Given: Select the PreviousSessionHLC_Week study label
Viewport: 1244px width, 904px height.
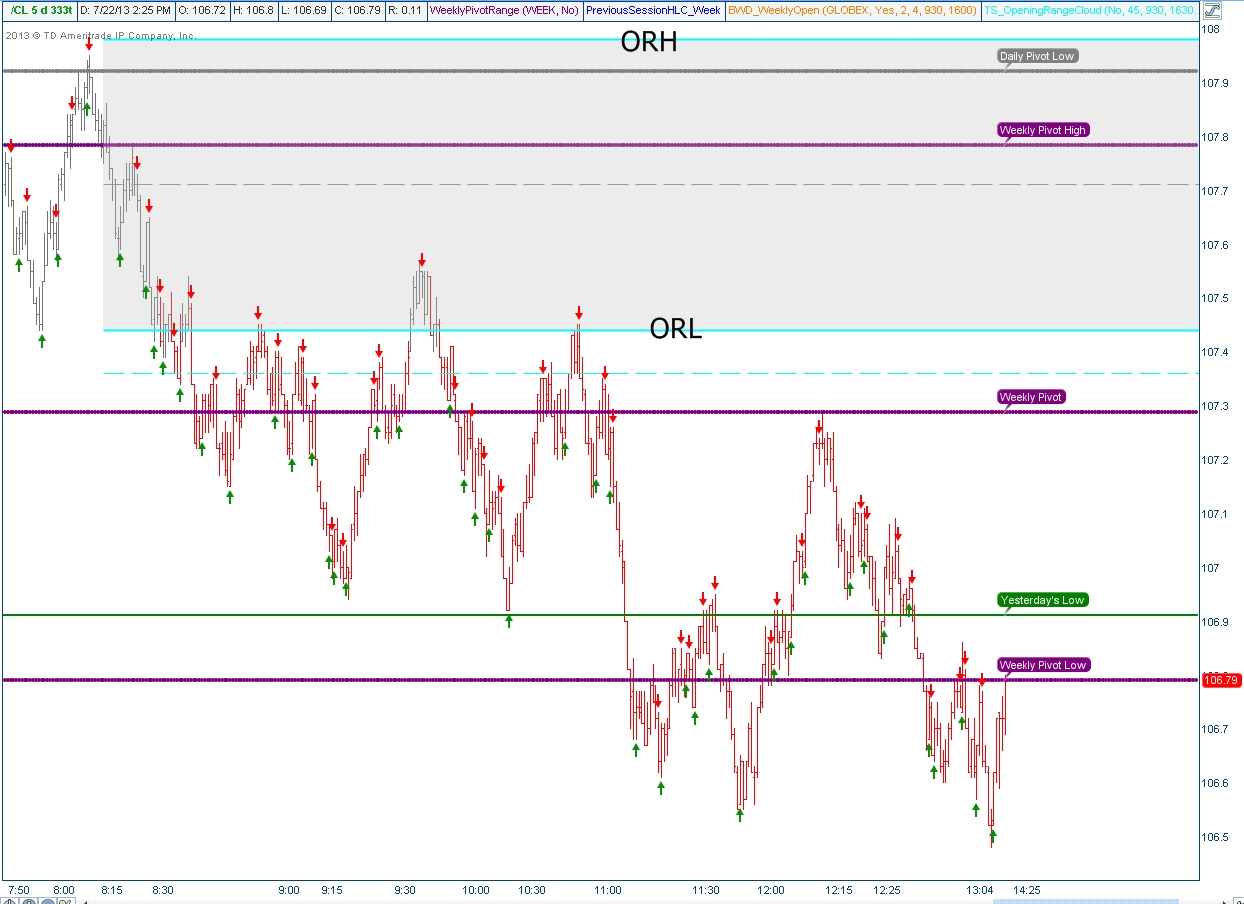Looking at the screenshot, I should (x=653, y=11).
